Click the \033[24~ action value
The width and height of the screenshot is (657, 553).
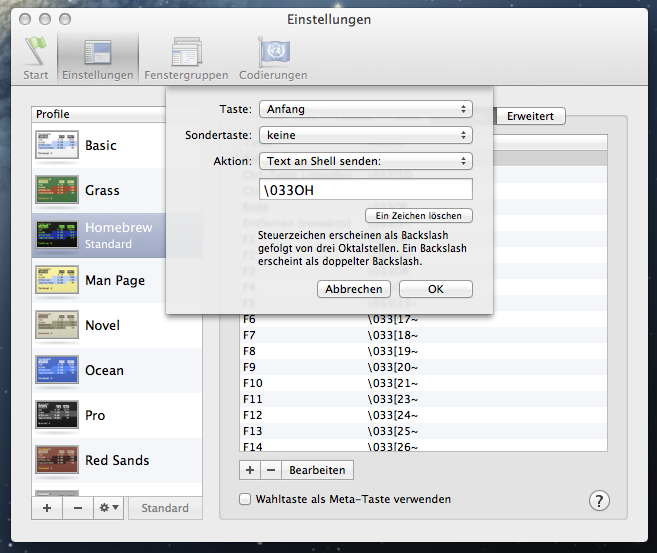[393, 415]
